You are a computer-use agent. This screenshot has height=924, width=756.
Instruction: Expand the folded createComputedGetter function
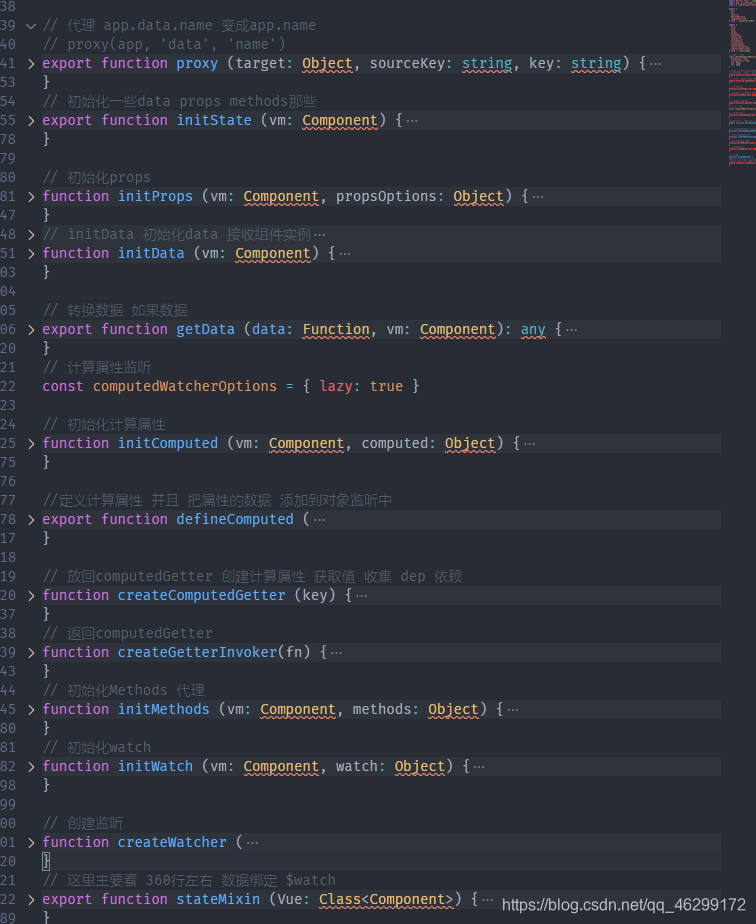tap(31, 596)
